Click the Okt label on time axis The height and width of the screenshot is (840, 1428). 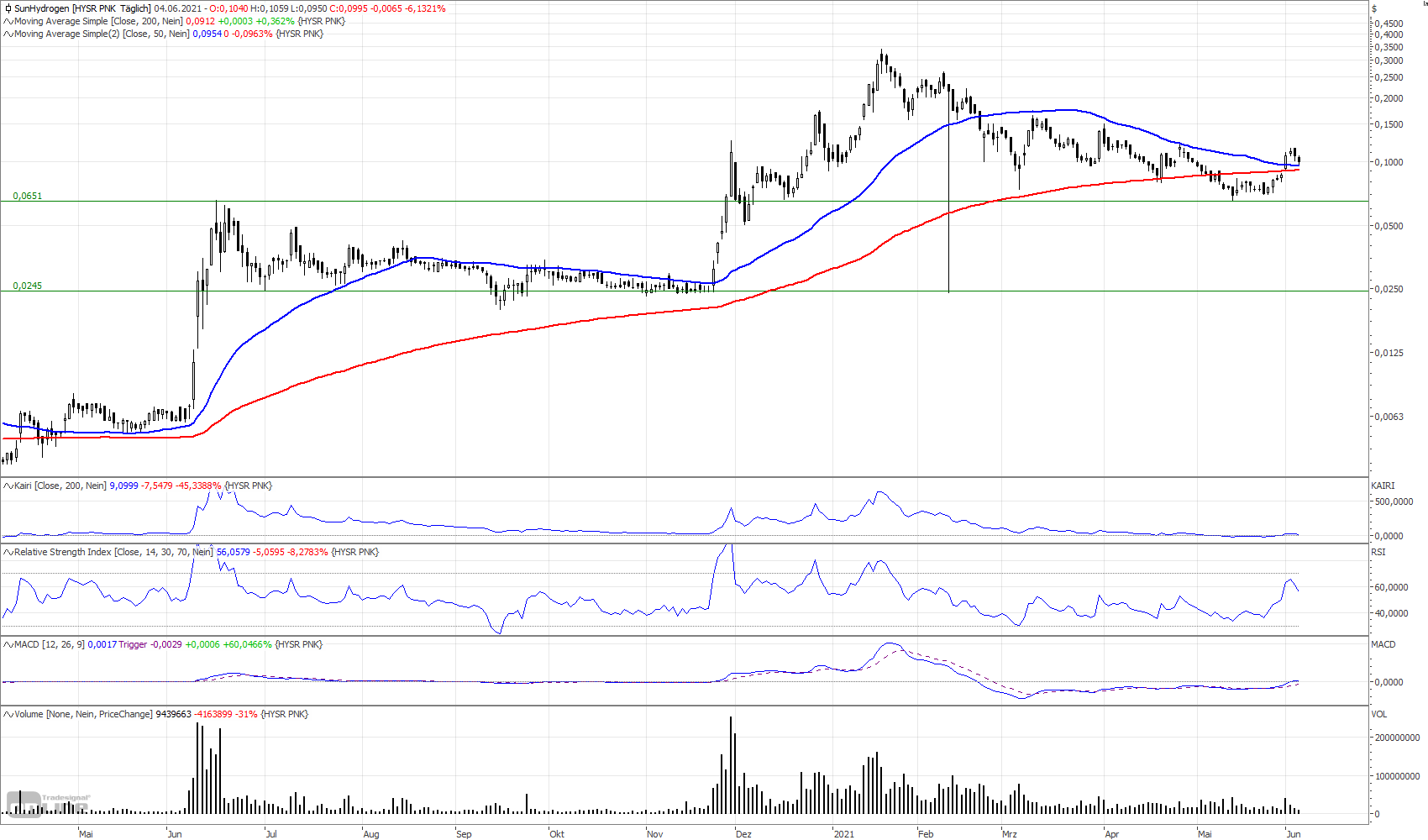pyautogui.click(x=557, y=834)
